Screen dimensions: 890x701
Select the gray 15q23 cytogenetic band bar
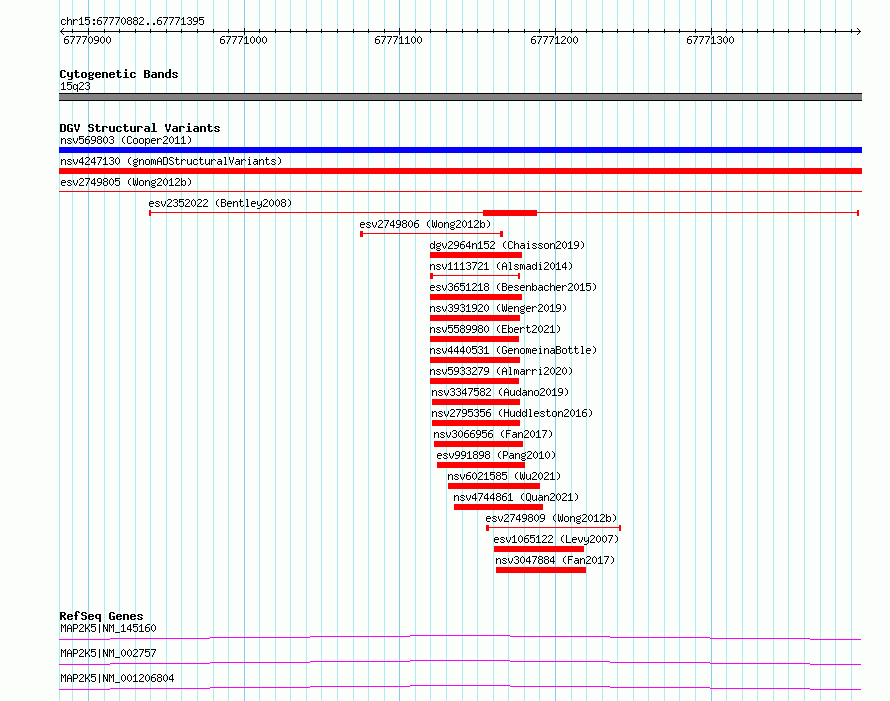tap(460, 97)
